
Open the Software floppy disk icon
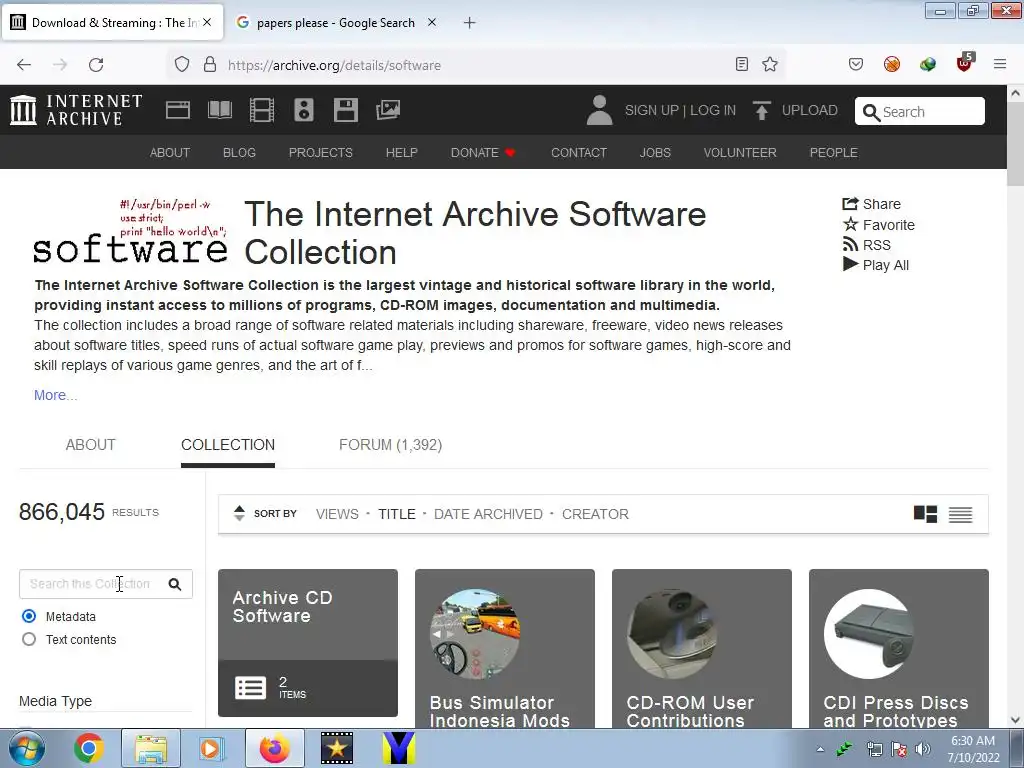345,110
